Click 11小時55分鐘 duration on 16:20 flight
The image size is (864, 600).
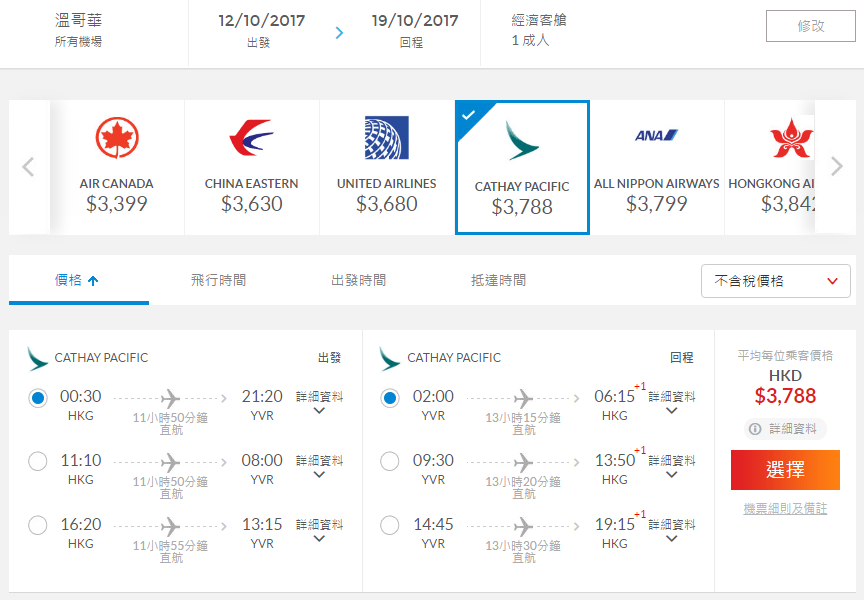click(170, 546)
